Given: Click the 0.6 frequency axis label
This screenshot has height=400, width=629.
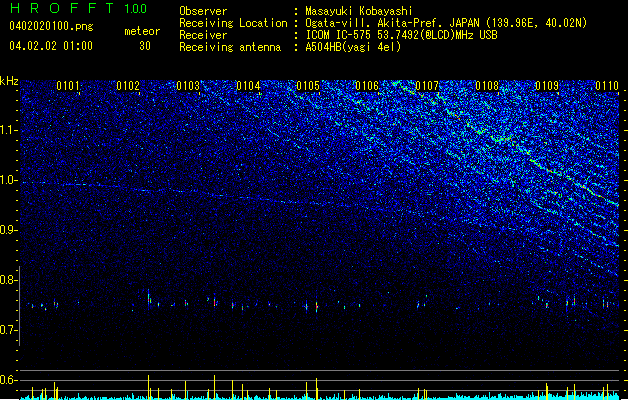Looking at the screenshot, I should tap(8, 380).
